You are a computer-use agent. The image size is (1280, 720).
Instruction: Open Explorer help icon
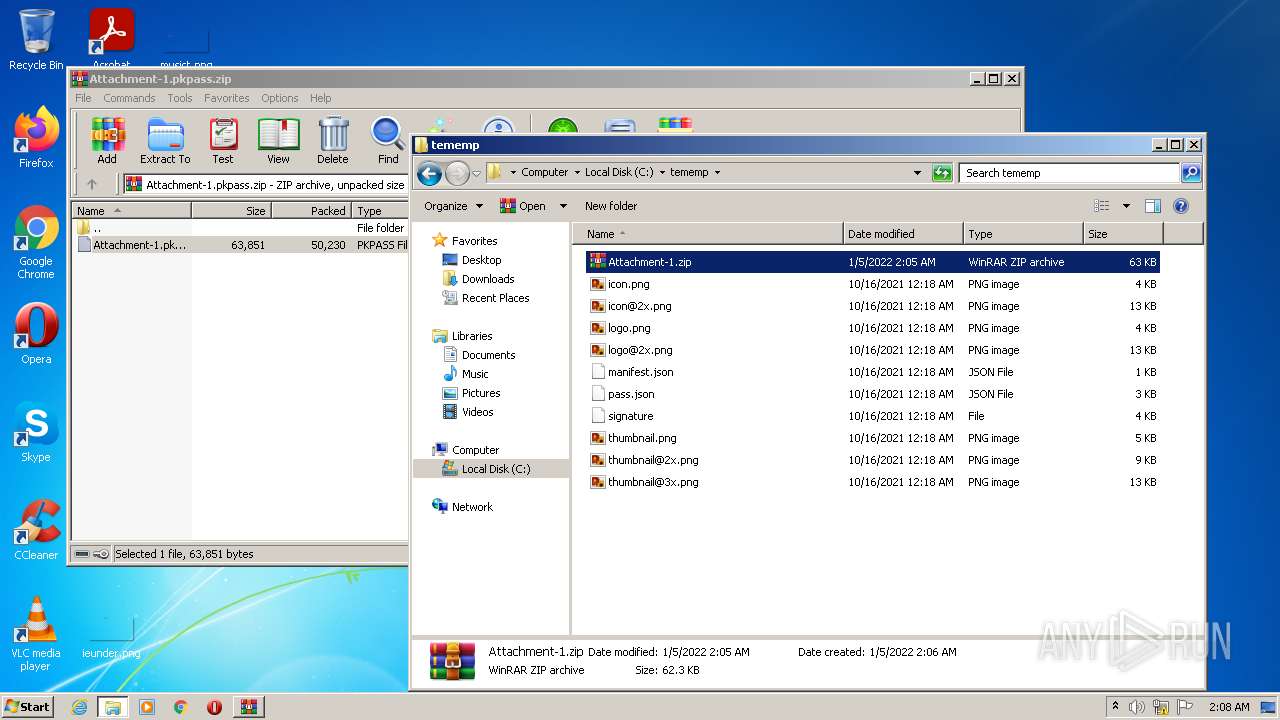tap(1181, 206)
